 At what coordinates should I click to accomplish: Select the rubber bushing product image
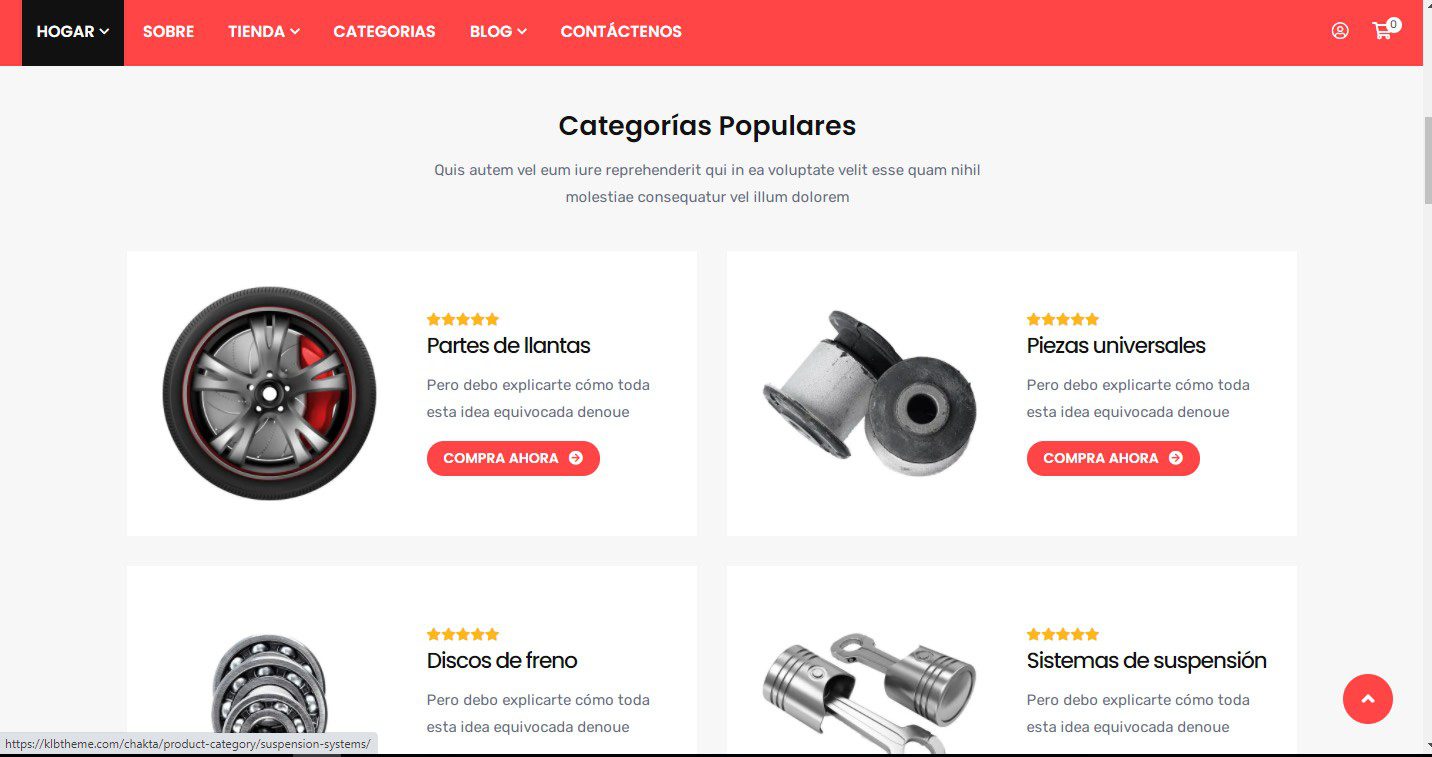pos(869,393)
